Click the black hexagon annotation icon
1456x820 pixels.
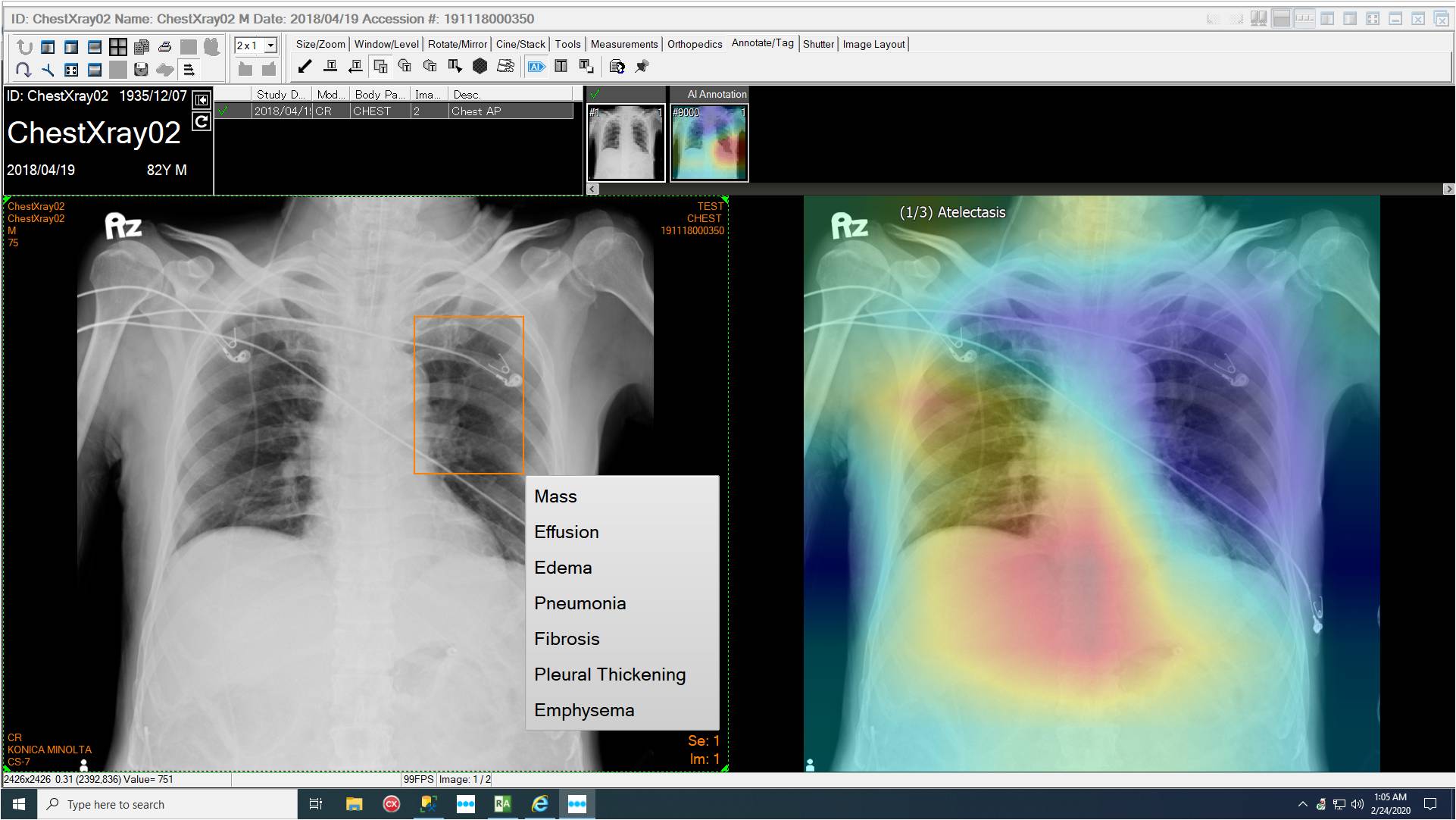[x=480, y=67]
